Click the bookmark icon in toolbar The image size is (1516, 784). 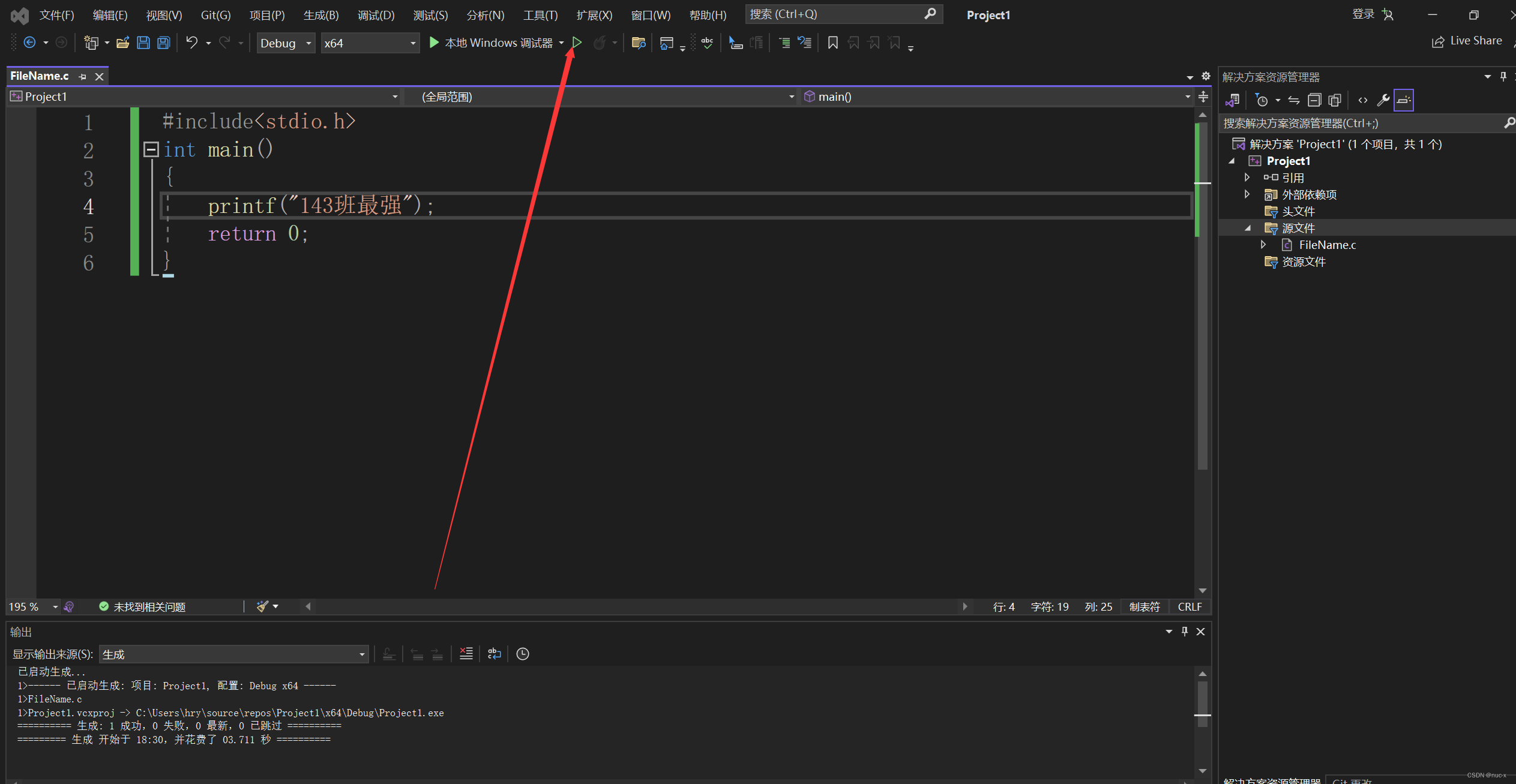(x=832, y=43)
